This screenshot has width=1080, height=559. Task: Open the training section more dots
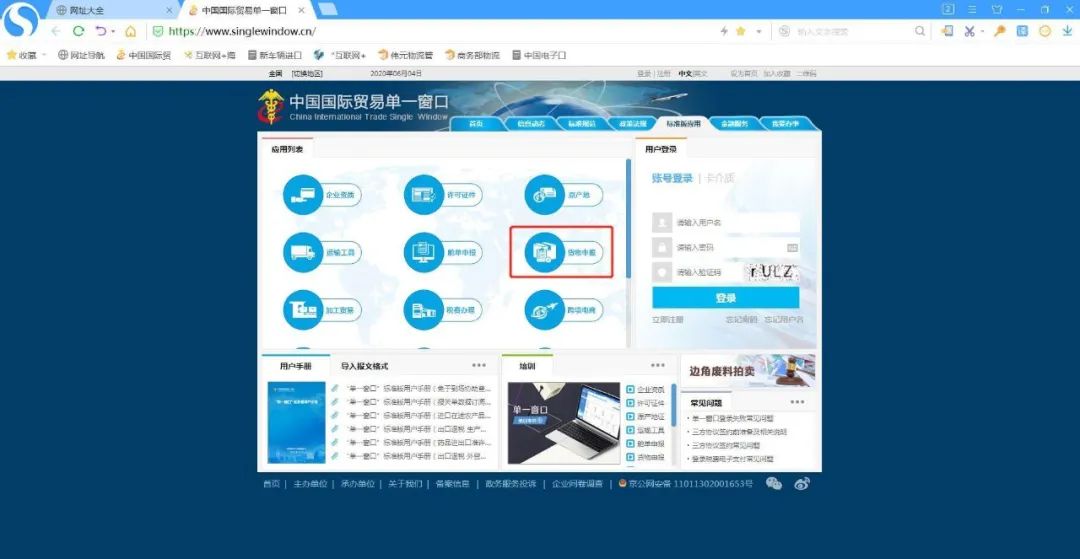pos(658,366)
